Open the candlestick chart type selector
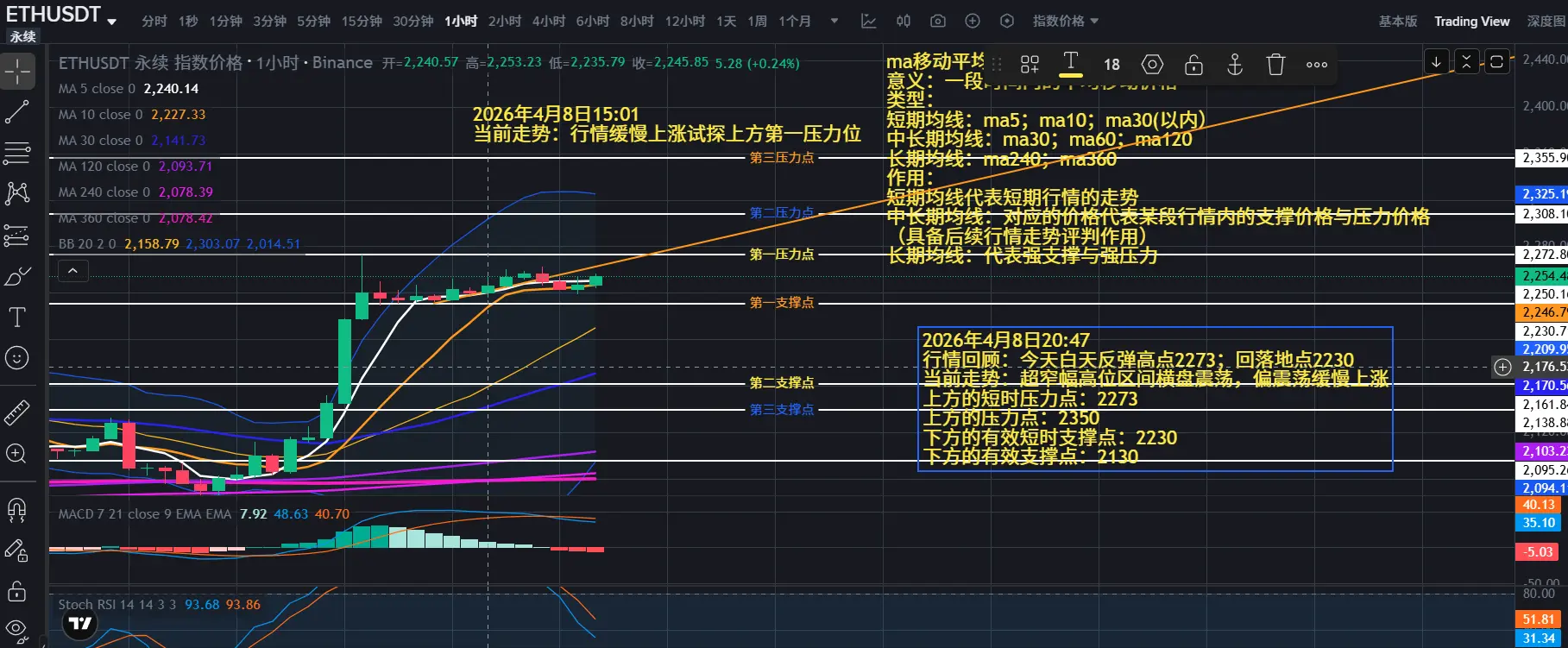Screen dimensions: 1568x648 click(x=904, y=21)
